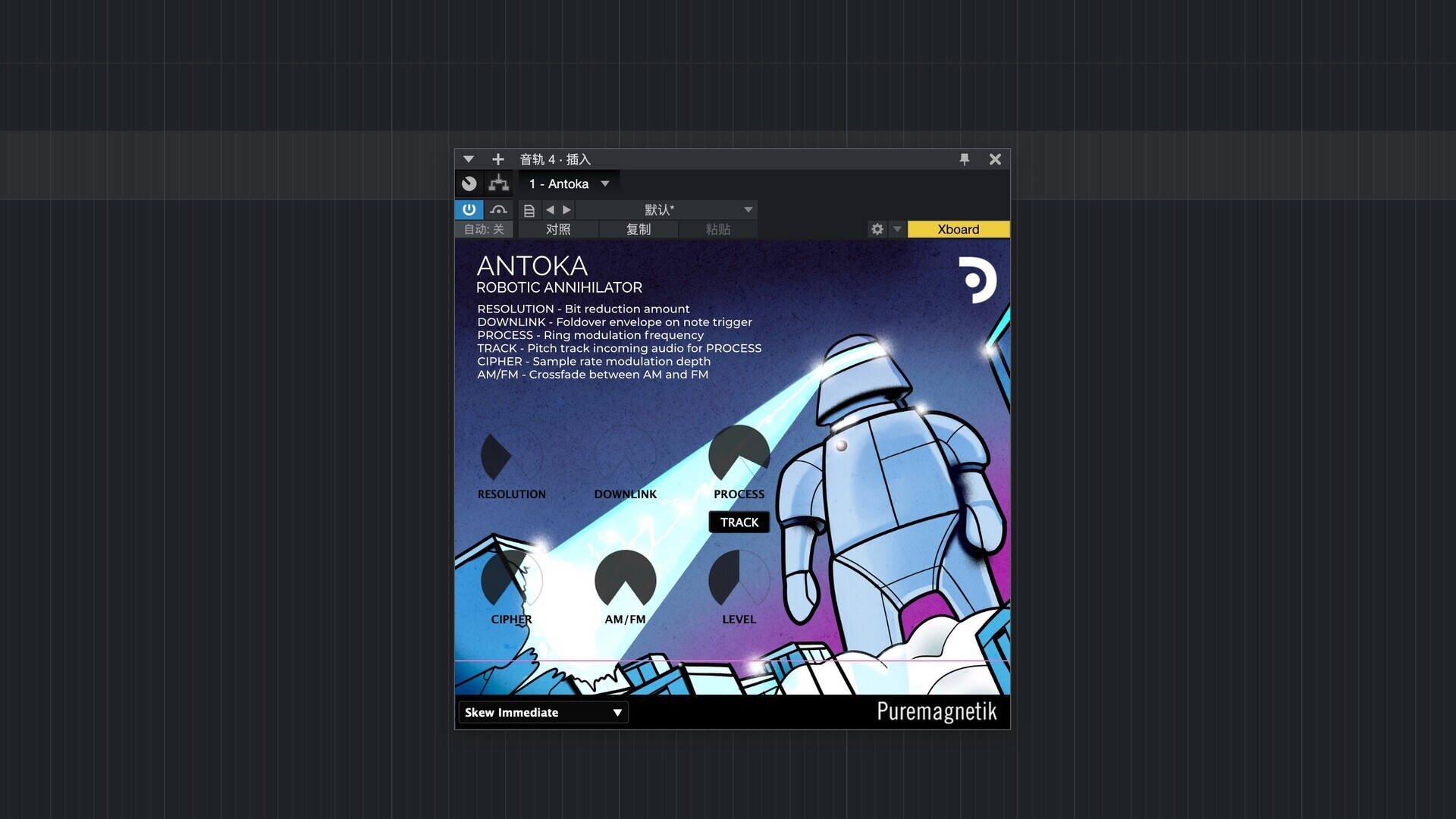This screenshot has height=819, width=1456.
Task: Open the gear settings icon
Action: click(x=877, y=229)
